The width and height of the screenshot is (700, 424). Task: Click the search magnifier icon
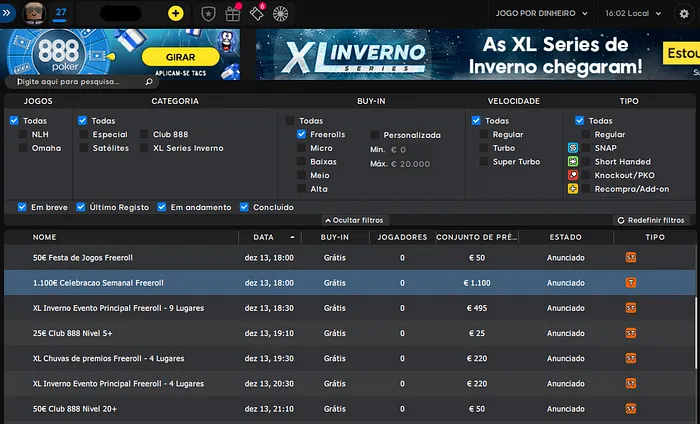point(149,82)
